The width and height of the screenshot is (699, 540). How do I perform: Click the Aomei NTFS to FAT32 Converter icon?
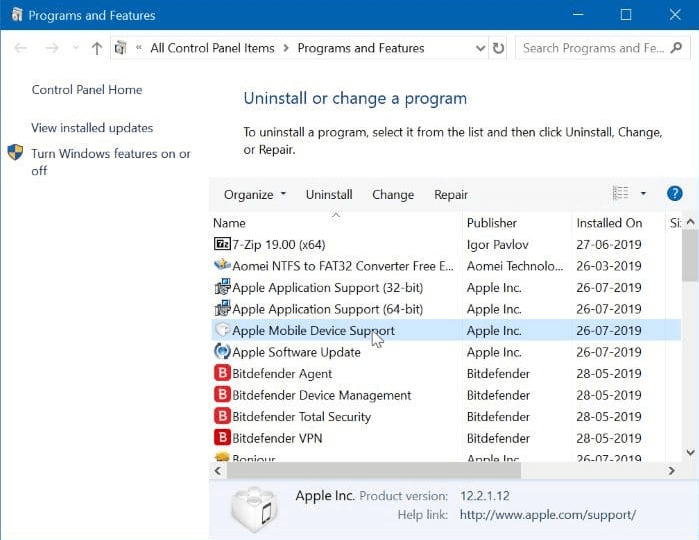tap(222, 266)
